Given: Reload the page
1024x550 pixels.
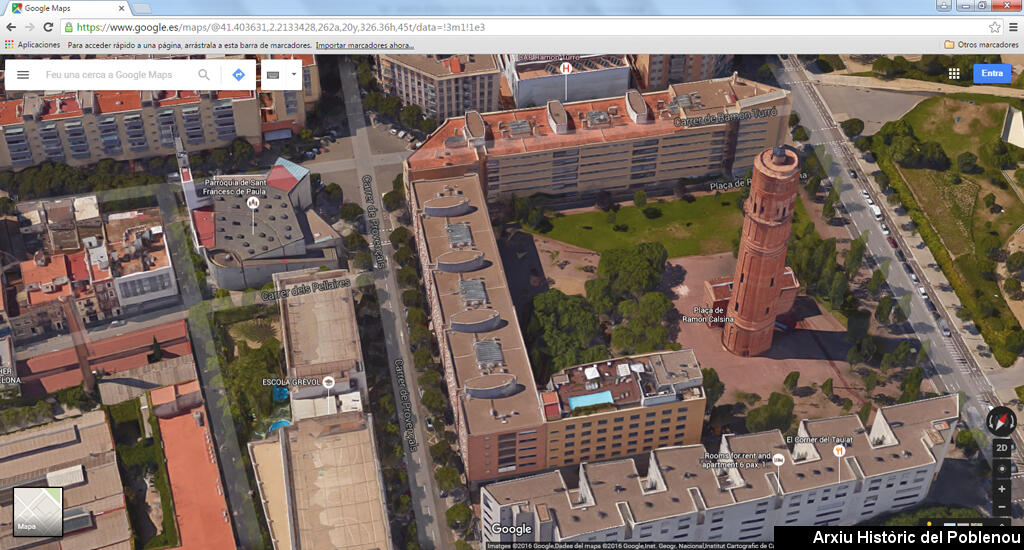Looking at the screenshot, I should click(47, 27).
